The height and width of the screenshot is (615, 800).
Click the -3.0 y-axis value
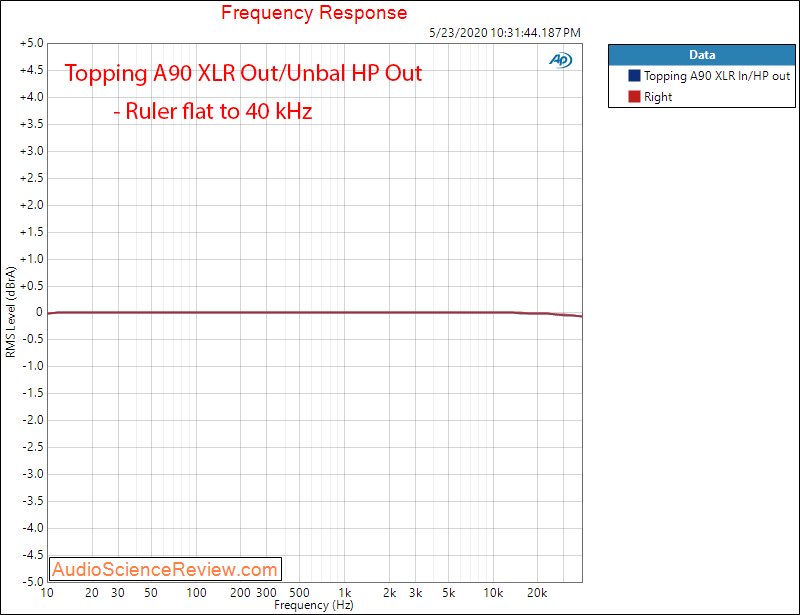tap(33, 474)
